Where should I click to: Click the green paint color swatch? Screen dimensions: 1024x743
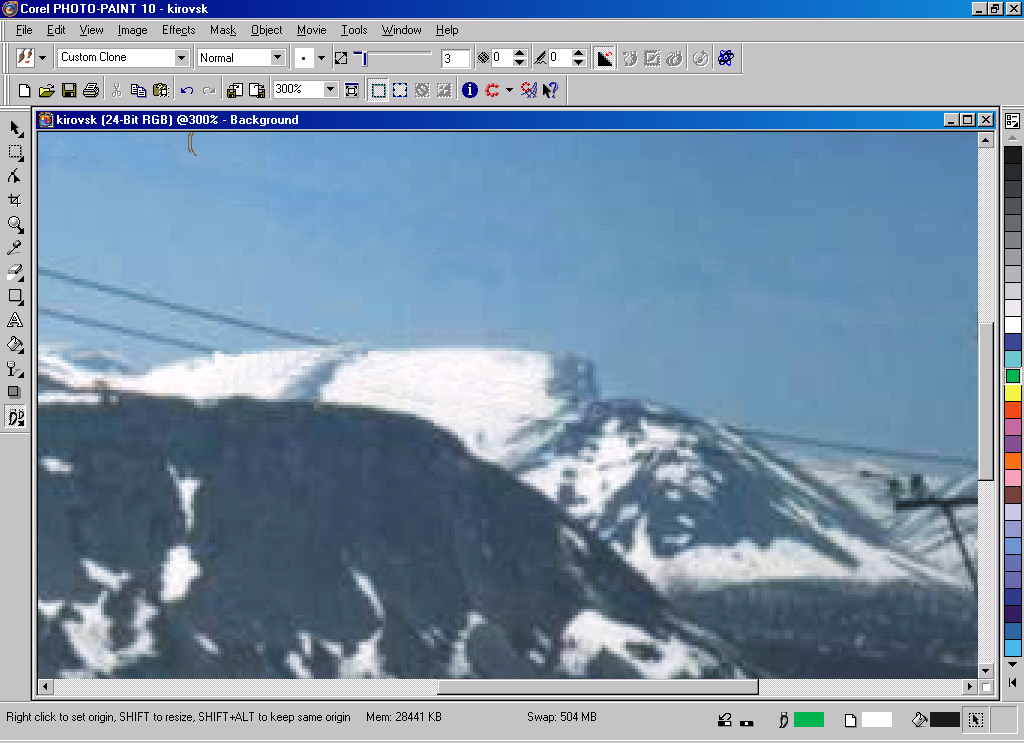pos(808,719)
